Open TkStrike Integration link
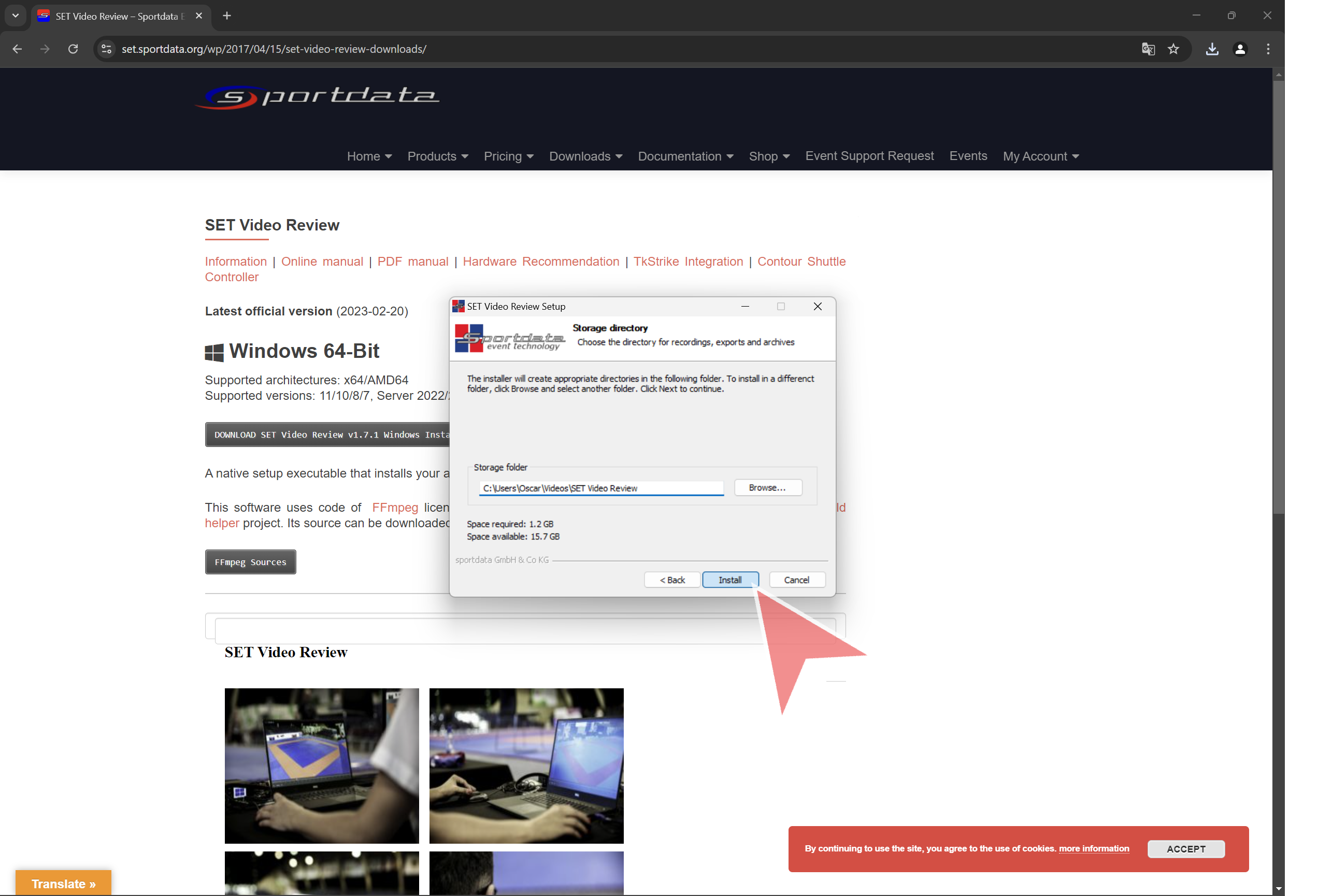This screenshot has height=896, width=1332. pyautogui.click(x=688, y=261)
